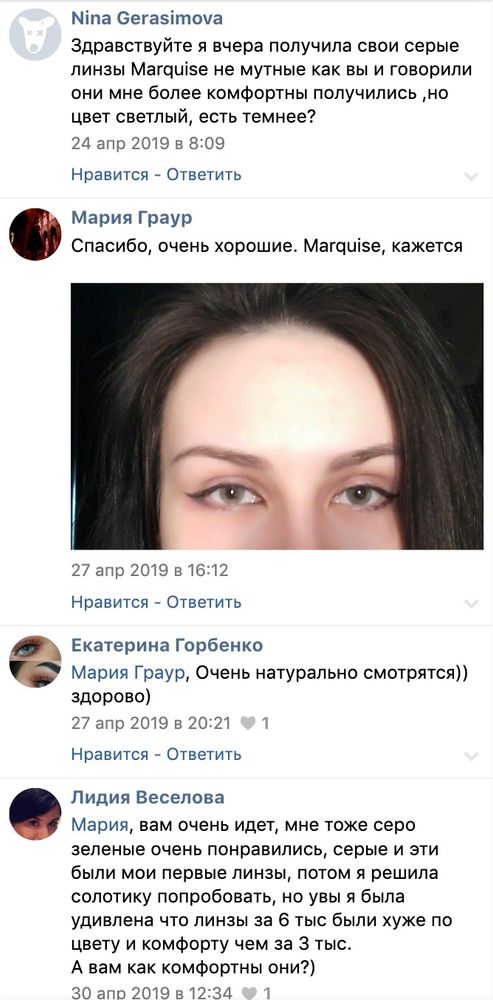
Task: Click Нравится under Nina Gerasimova's comment
Action: tap(110, 174)
